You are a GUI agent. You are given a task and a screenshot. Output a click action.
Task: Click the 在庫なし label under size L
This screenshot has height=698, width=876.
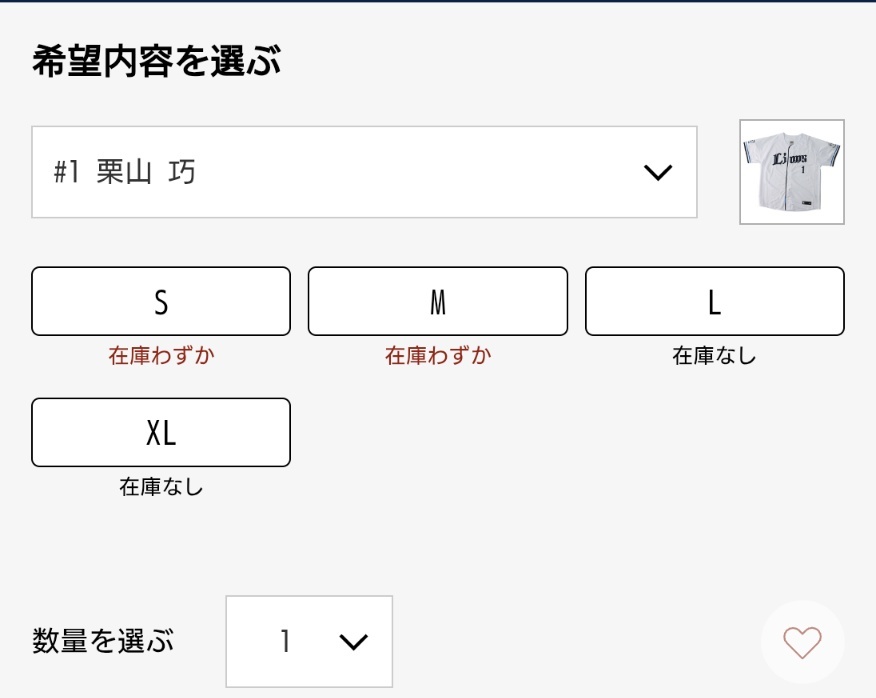click(x=715, y=355)
